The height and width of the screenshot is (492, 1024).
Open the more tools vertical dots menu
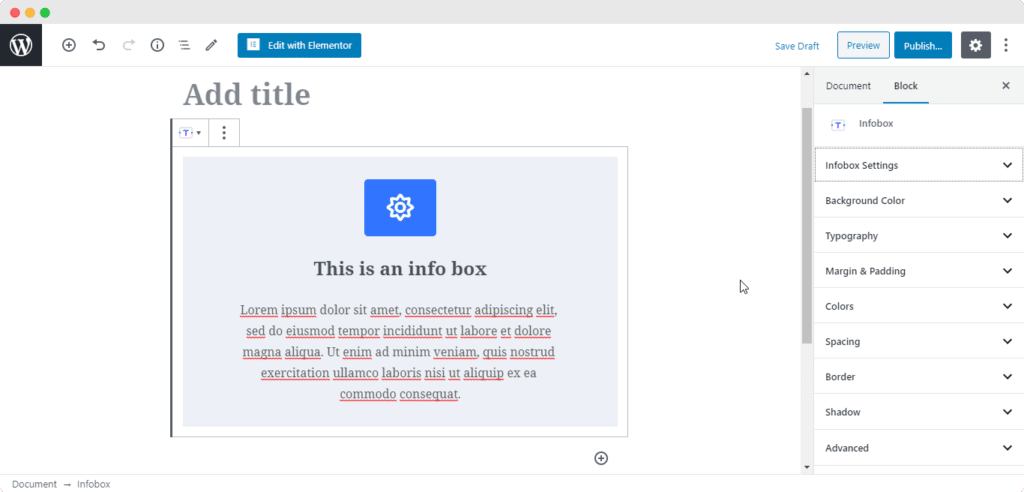[1006, 45]
